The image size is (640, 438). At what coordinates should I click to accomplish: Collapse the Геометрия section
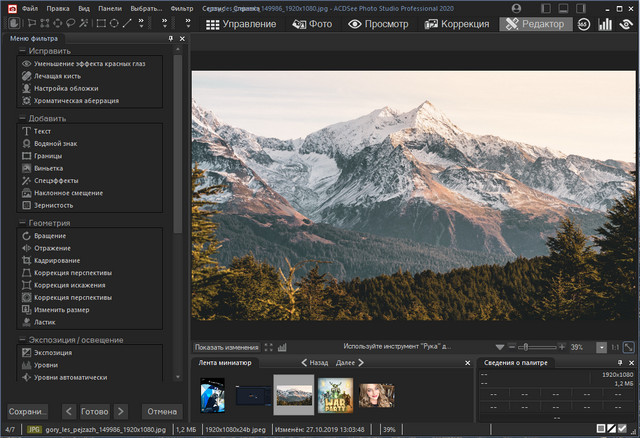click(x=23, y=223)
